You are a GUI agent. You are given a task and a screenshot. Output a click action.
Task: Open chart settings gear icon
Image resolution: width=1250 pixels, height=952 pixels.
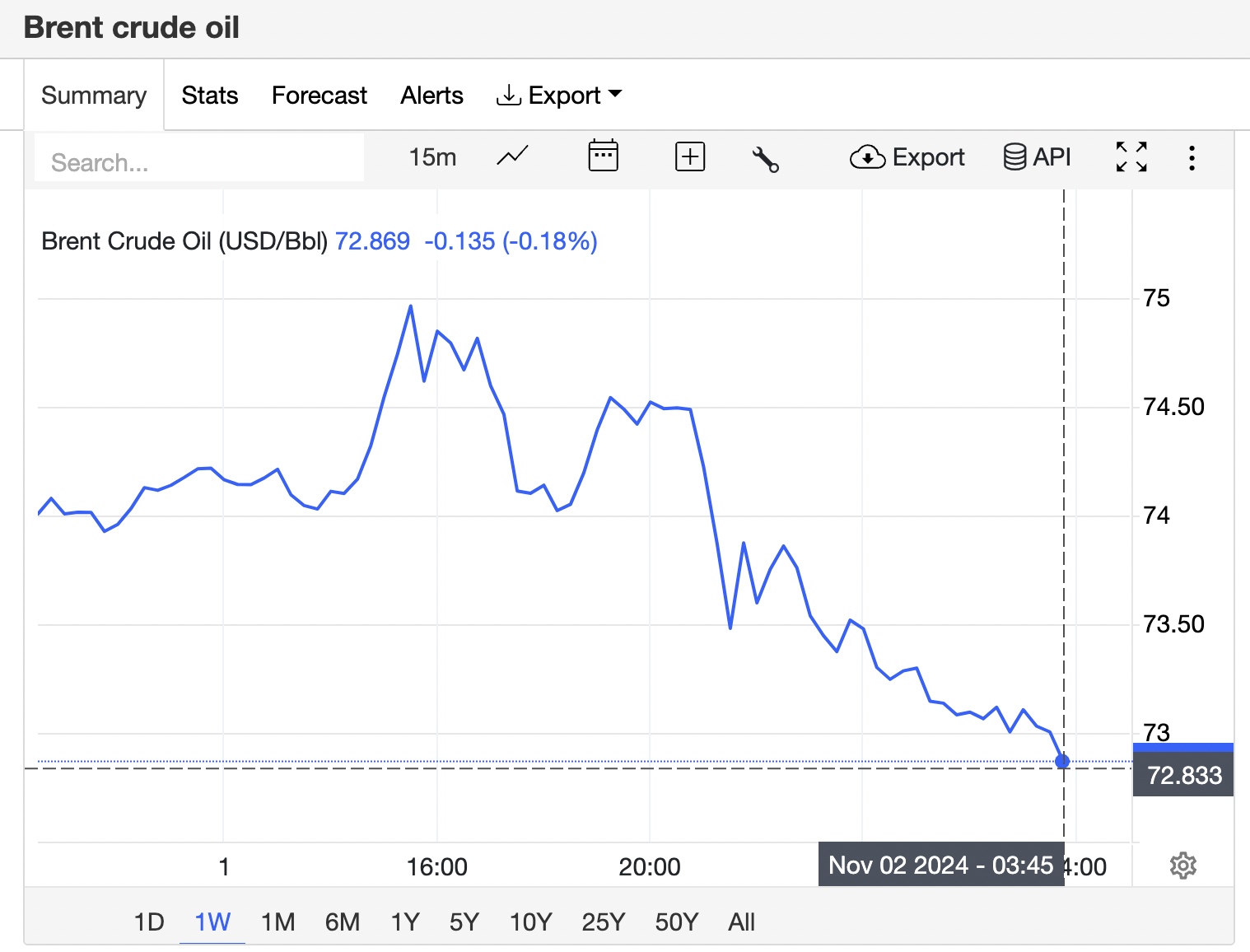[1182, 866]
